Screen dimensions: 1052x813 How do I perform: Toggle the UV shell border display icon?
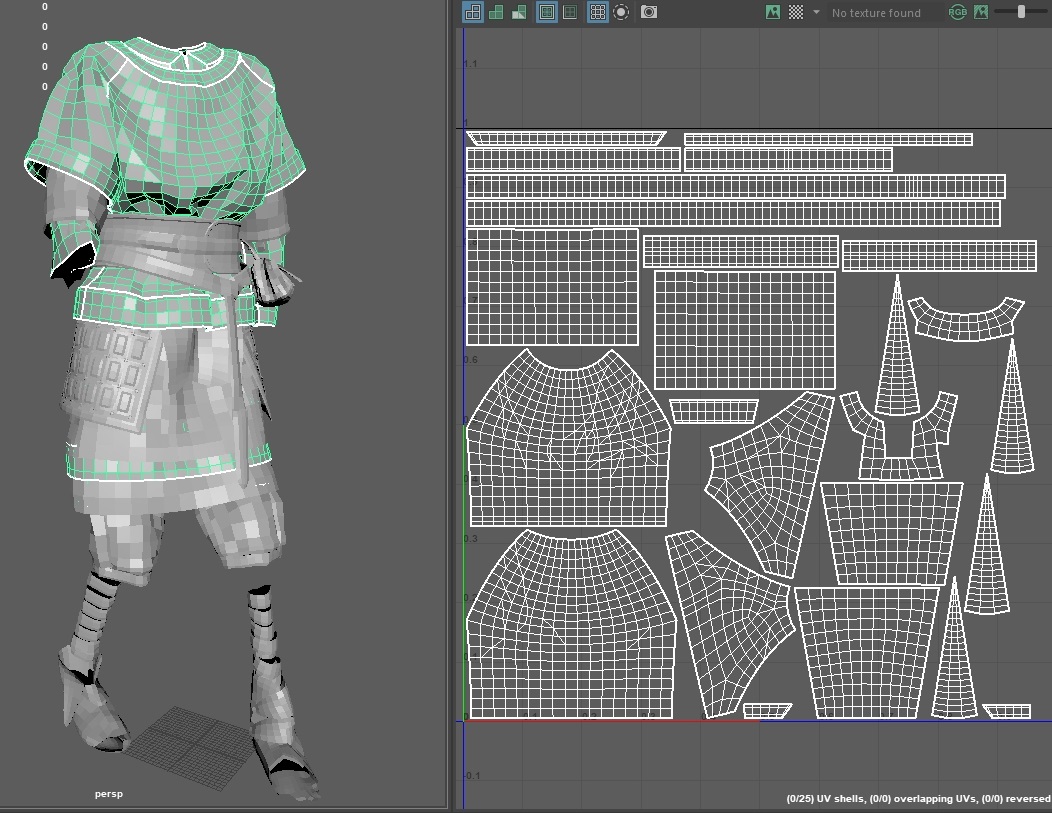pos(471,12)
